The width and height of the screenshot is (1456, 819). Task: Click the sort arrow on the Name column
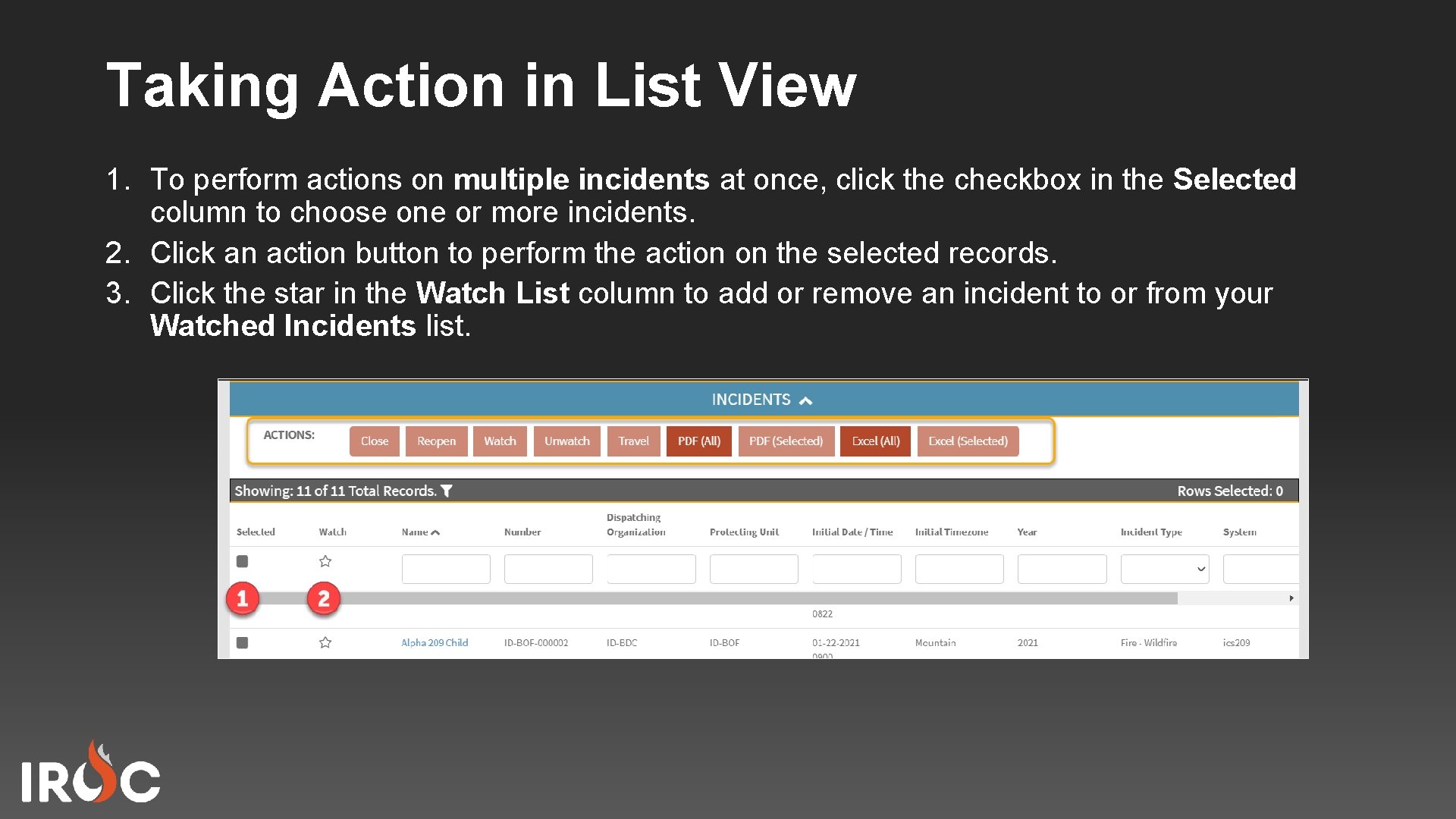[x=435, y=532]
